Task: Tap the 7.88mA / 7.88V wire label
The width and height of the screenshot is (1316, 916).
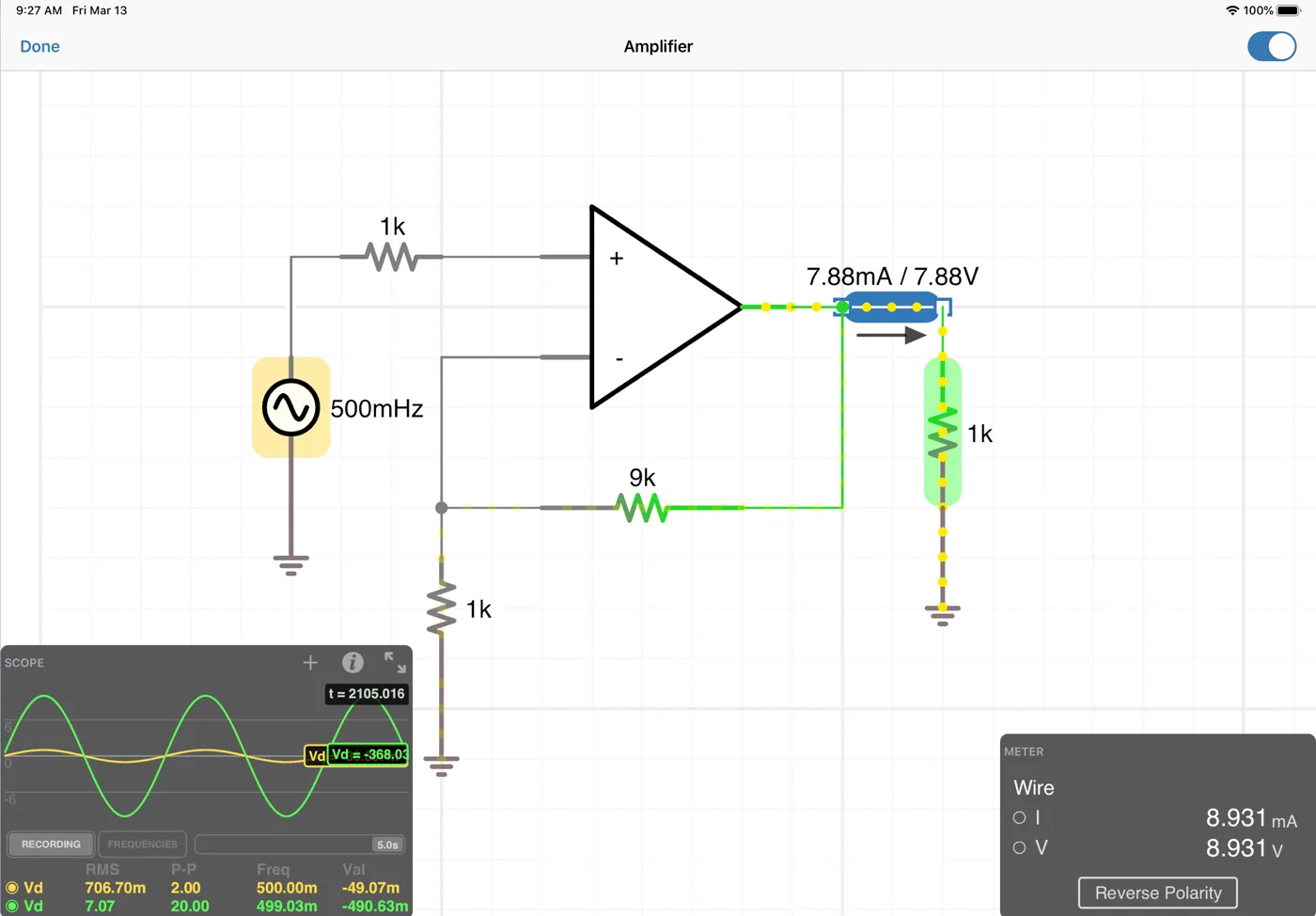Action: click(892, 276)
